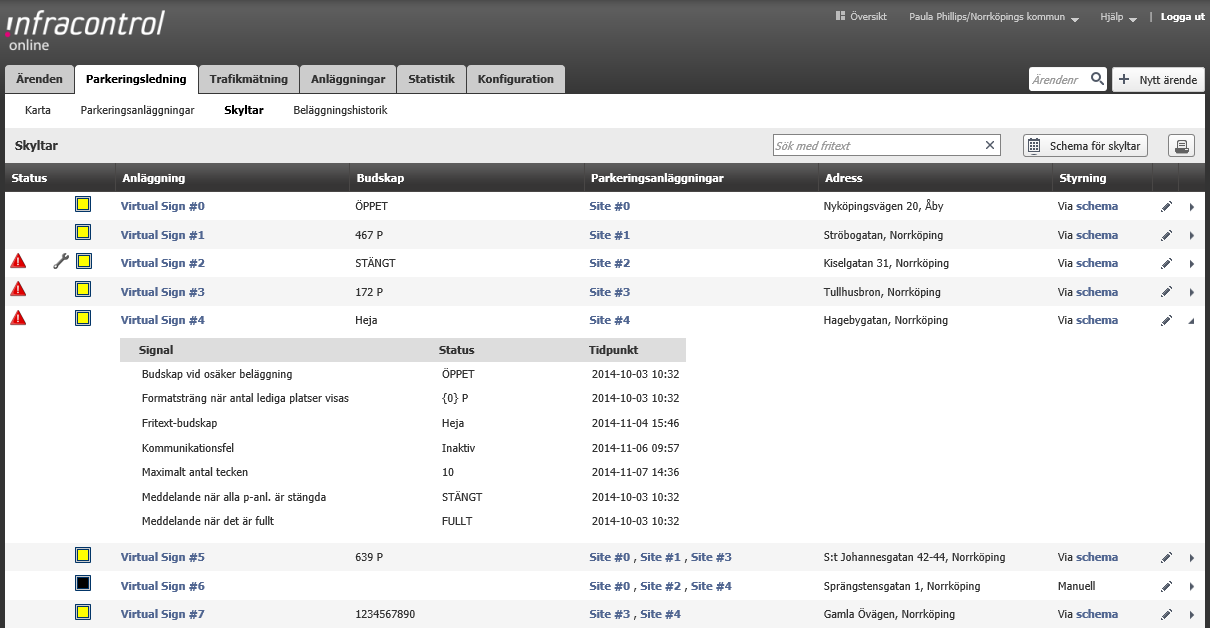1210x628 pixels.
Task: Click the red warning icon for Virtual Sign #4
Action: point(18,318)
